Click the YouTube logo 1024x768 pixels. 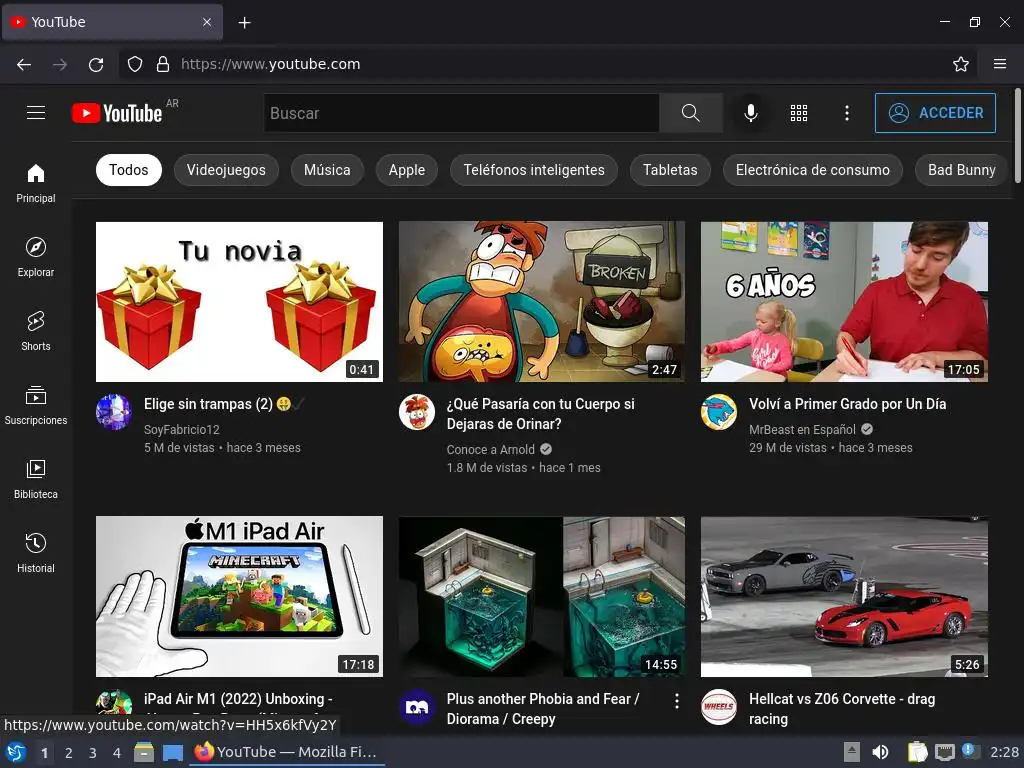117,113
